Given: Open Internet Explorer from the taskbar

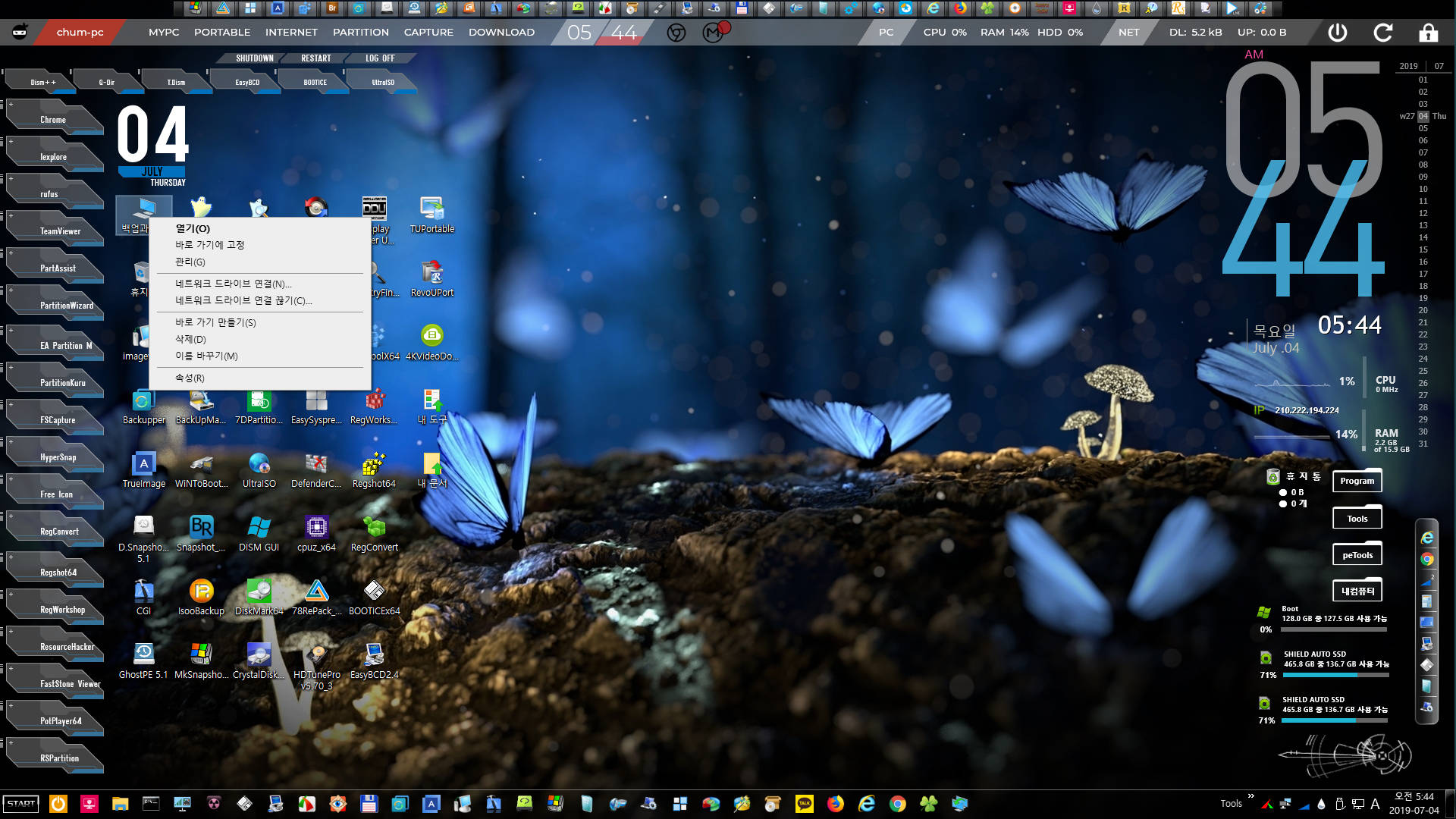Looking at the screenshot, I should pyautogui.click(x=867, y=804).
